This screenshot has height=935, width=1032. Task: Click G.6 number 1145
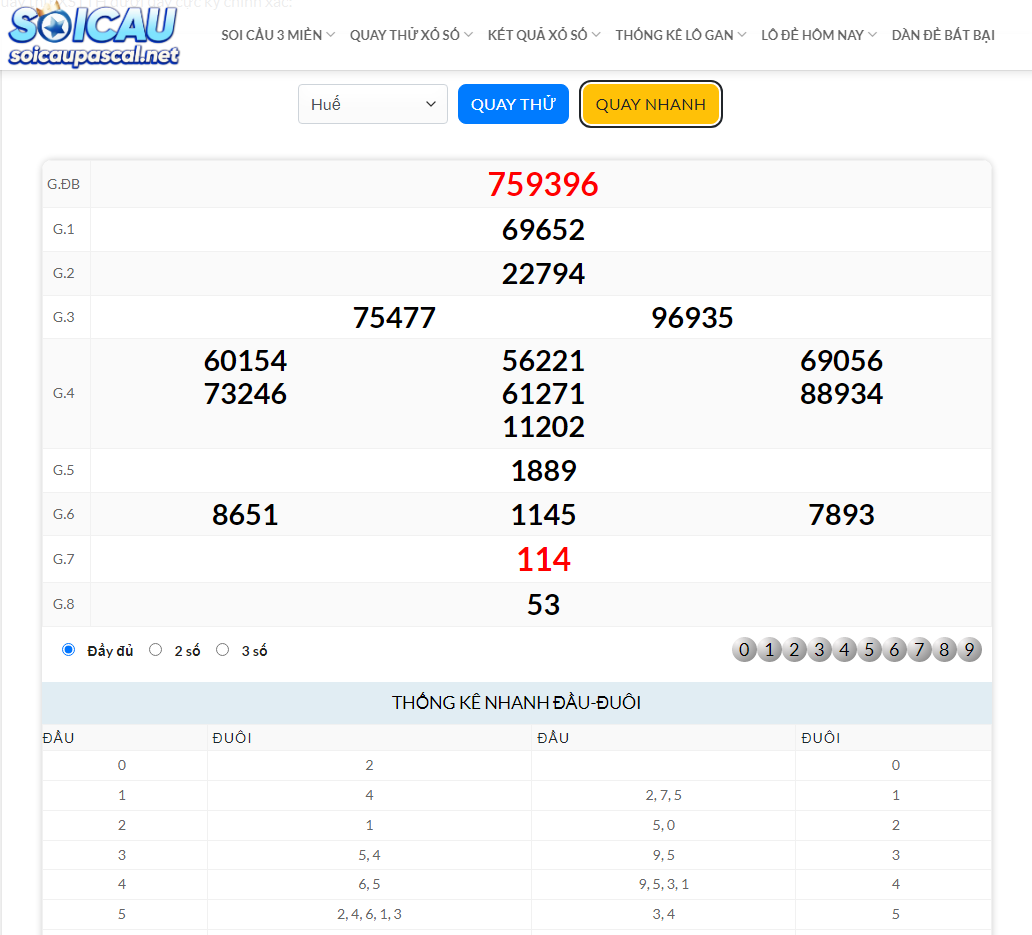tap(543, 515)
